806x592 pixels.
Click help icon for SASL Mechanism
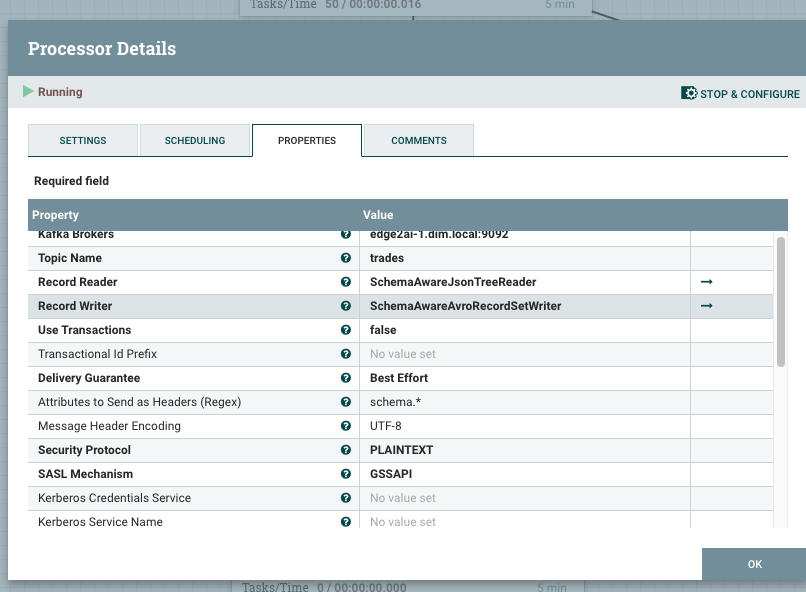pos(345,474)
